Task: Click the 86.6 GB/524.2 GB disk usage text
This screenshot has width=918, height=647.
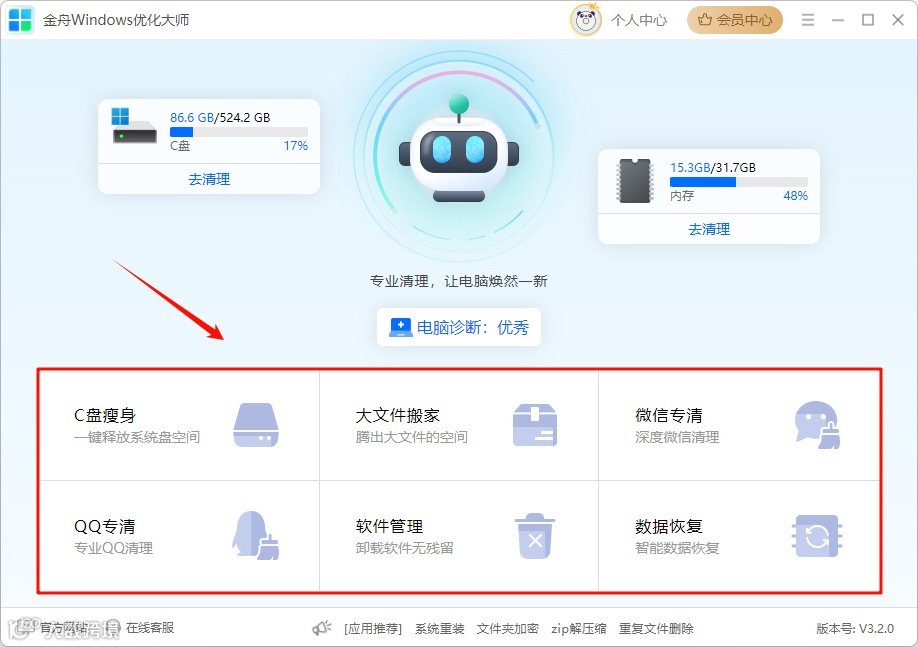Action: tap(220, 118)
